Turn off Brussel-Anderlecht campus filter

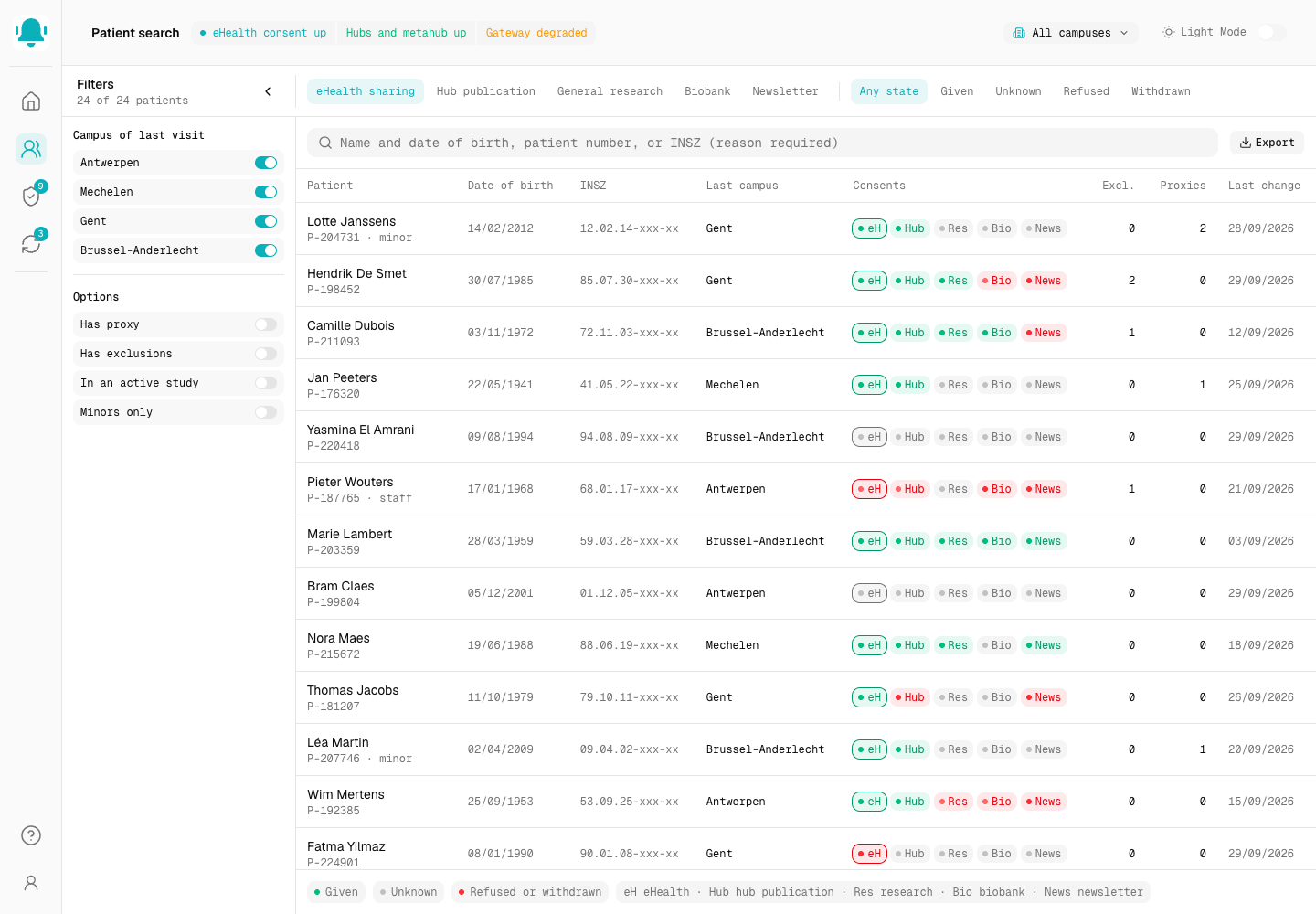pyautogui.click(x=266, y=250)
